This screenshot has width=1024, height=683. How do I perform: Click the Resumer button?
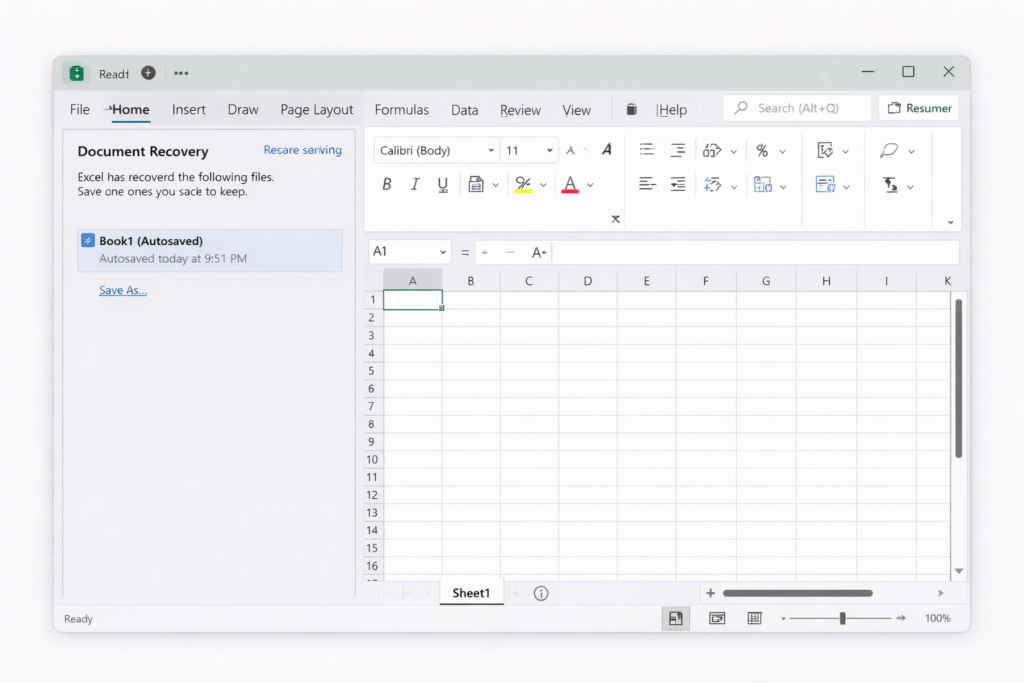pyautogui.click(x=919, y=108)
